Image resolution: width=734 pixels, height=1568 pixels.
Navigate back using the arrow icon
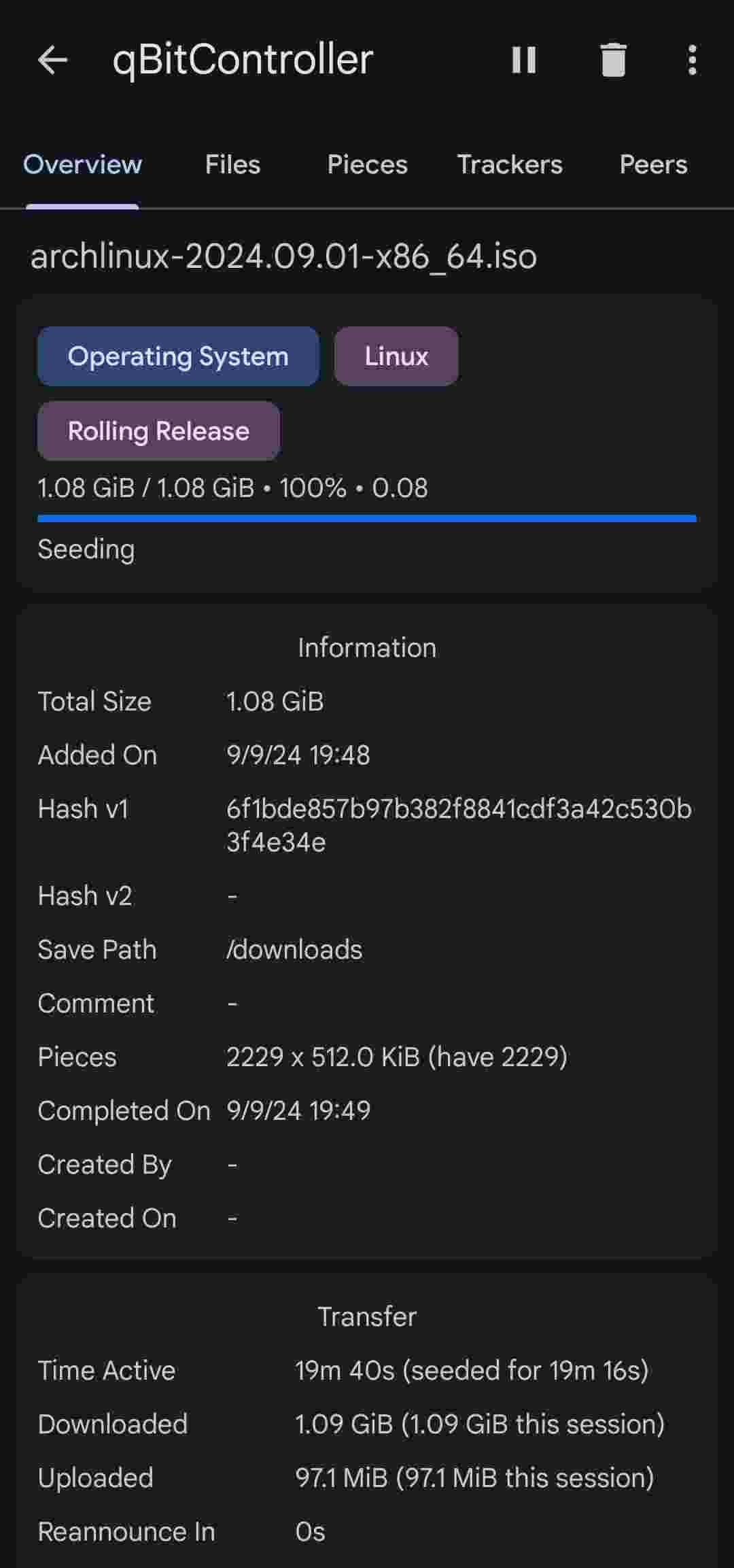coord(53,58)
